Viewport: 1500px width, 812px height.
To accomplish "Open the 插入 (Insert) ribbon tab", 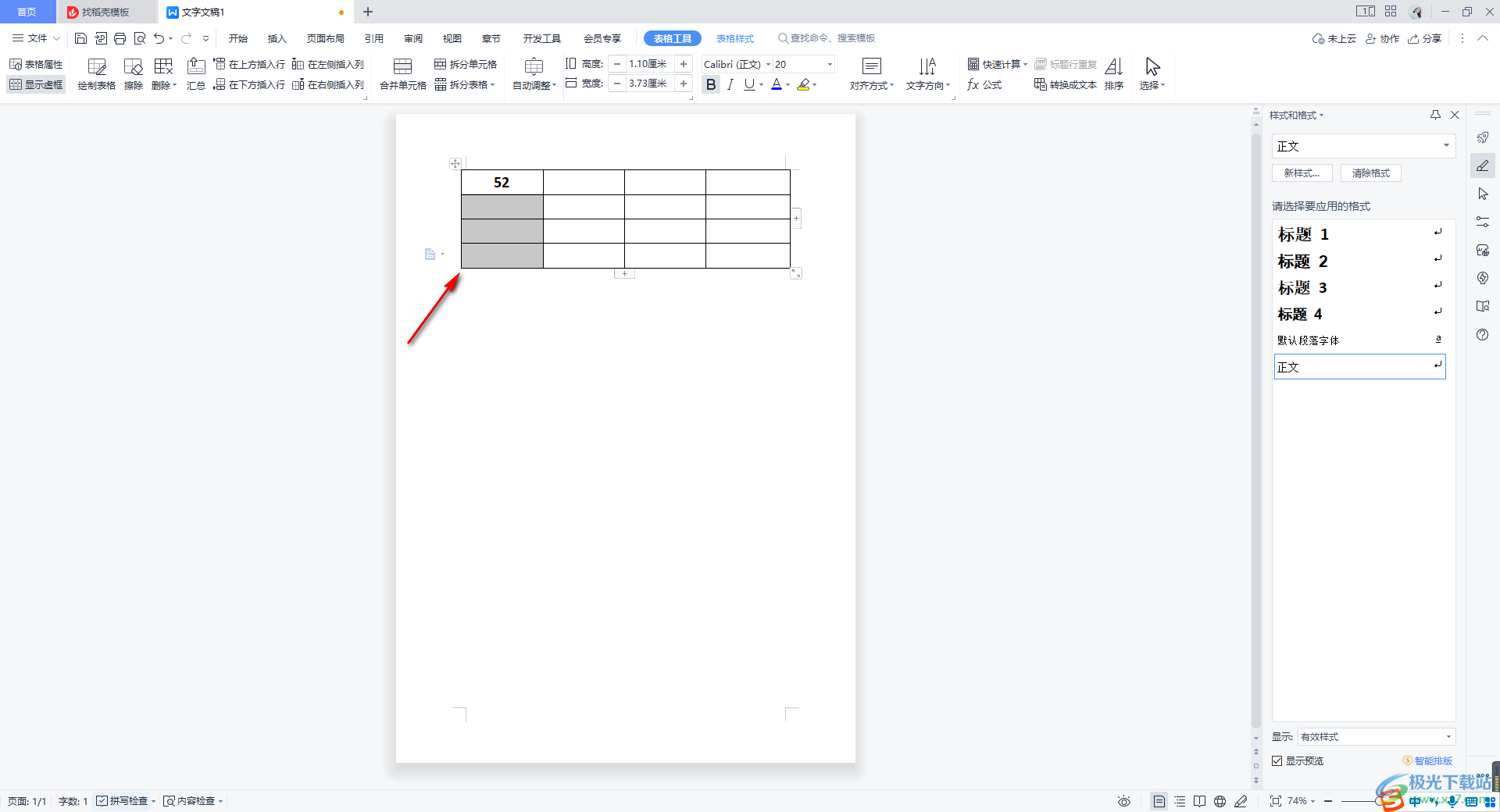I will coord(277,38).
